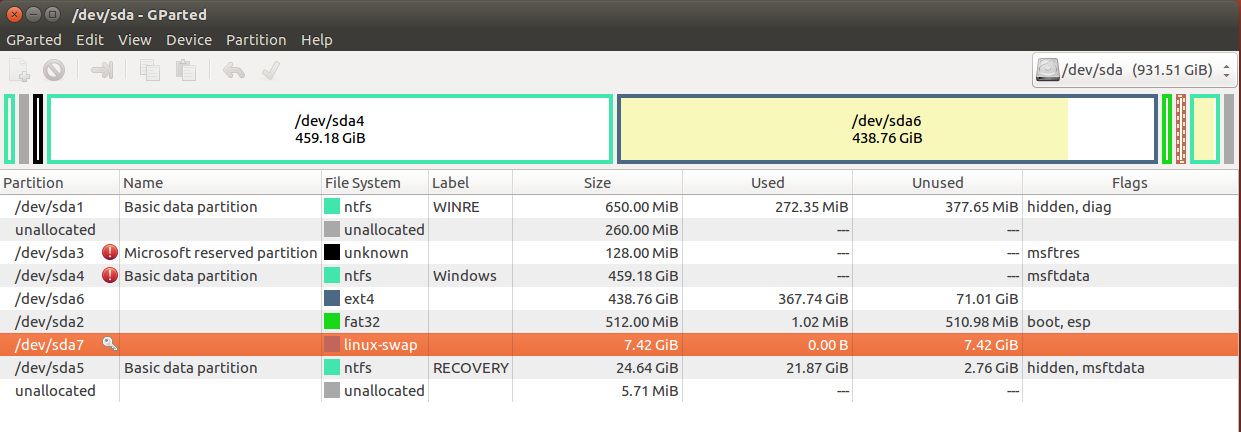Screen dimensions: 1241x432
Task: Click the Resize/Move toolbar icon
Action: click(103, 70)
